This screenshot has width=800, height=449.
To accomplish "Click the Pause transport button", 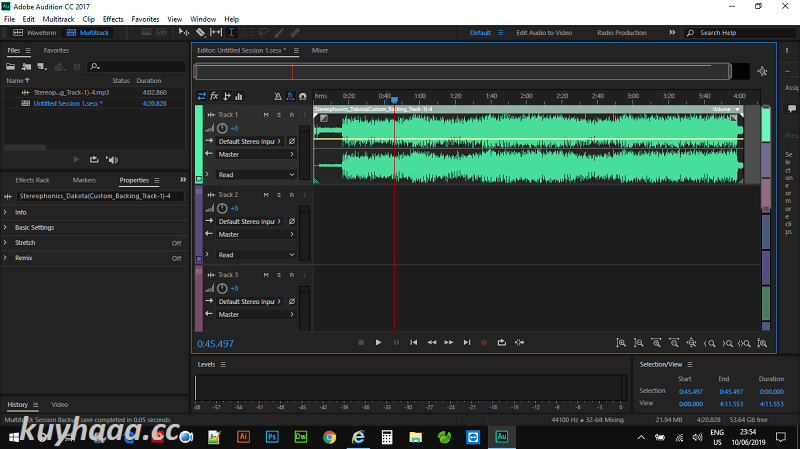I will [396, 342].
